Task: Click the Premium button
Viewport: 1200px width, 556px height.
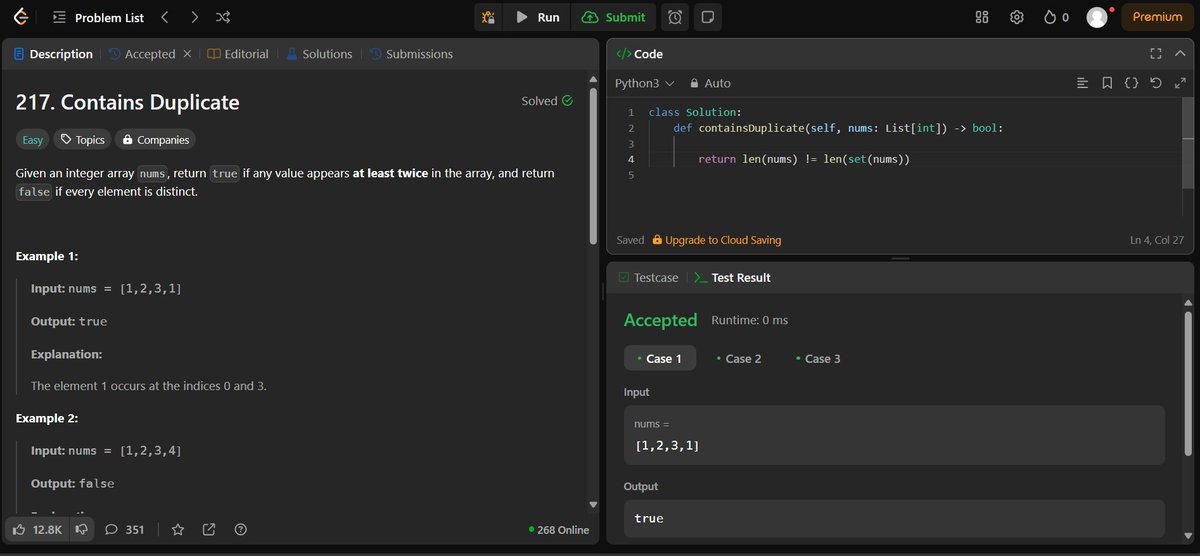Action: 1157,17
